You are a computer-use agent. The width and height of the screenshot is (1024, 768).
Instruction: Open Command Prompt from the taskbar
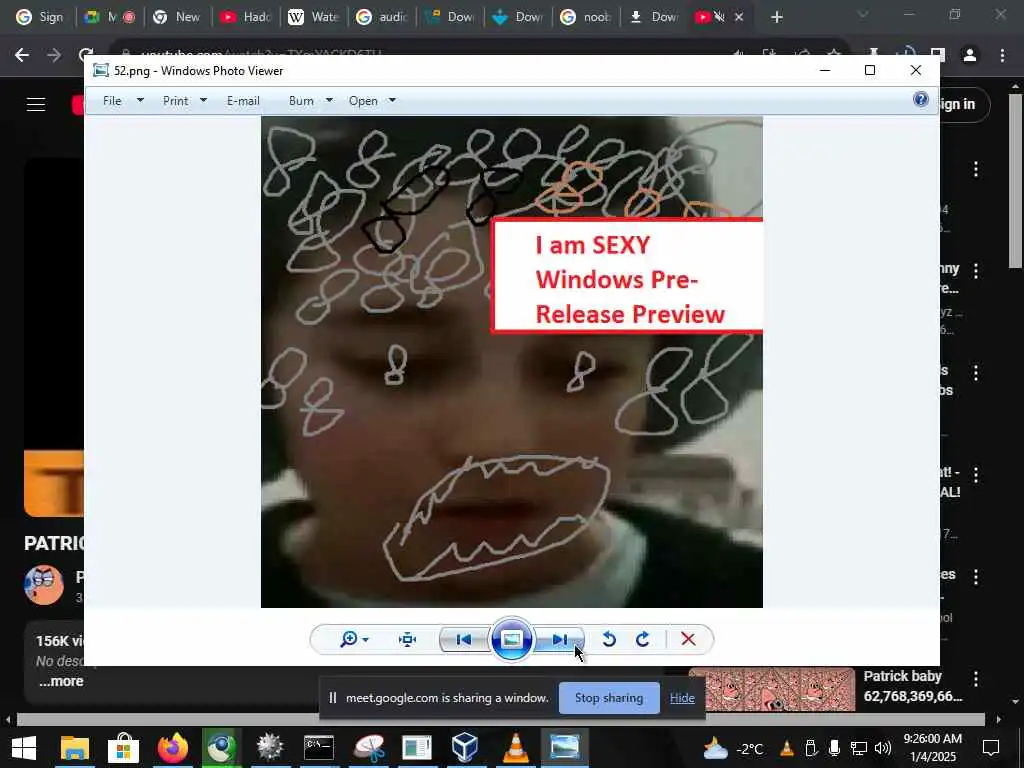click(319, 748)
